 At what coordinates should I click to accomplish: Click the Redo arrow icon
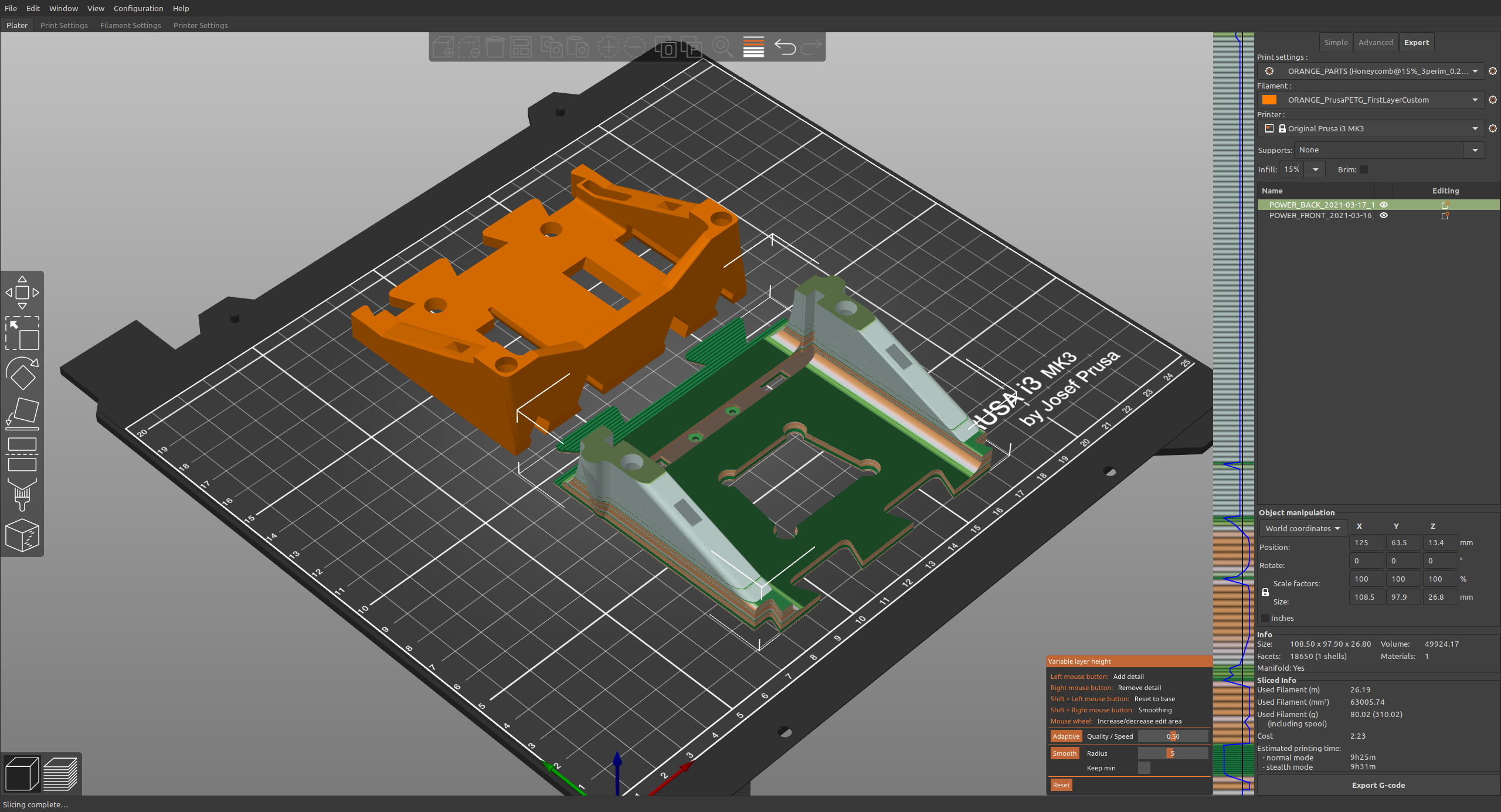click(x=811, y=47)
